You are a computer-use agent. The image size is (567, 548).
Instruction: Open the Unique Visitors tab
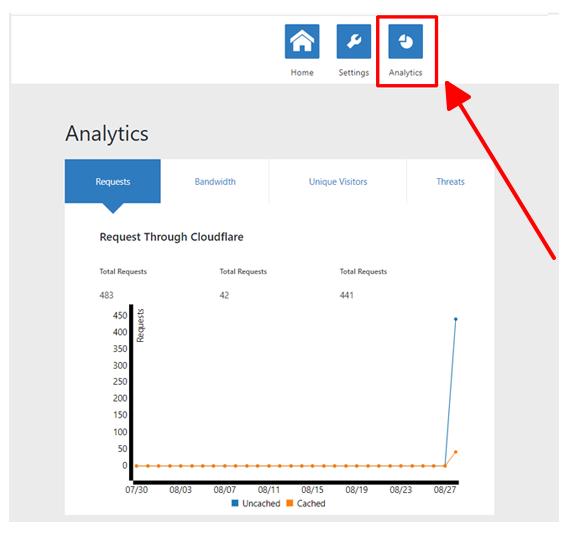click(338, 181)
